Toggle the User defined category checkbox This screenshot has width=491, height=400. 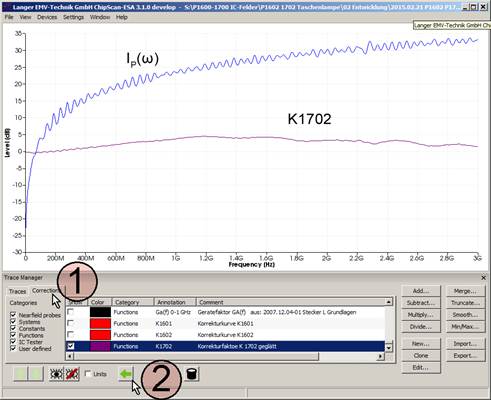(x=13, y=348)
